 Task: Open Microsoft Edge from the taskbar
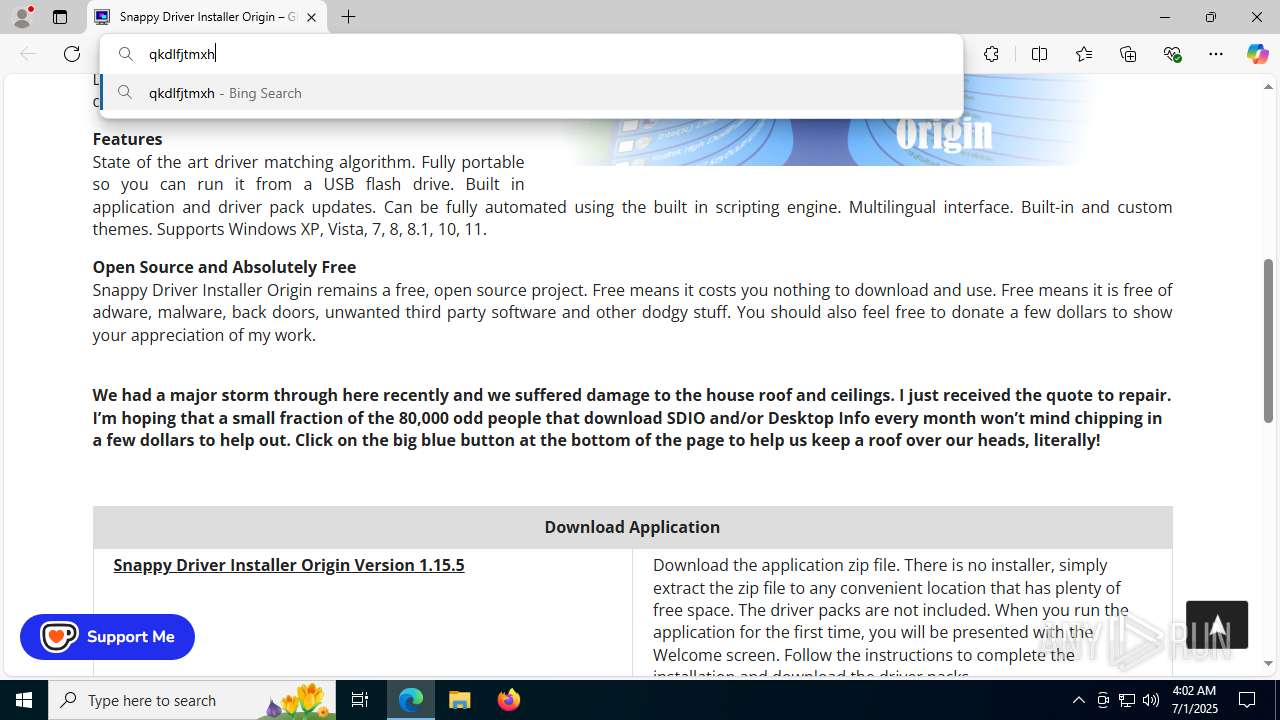point(411,700)
